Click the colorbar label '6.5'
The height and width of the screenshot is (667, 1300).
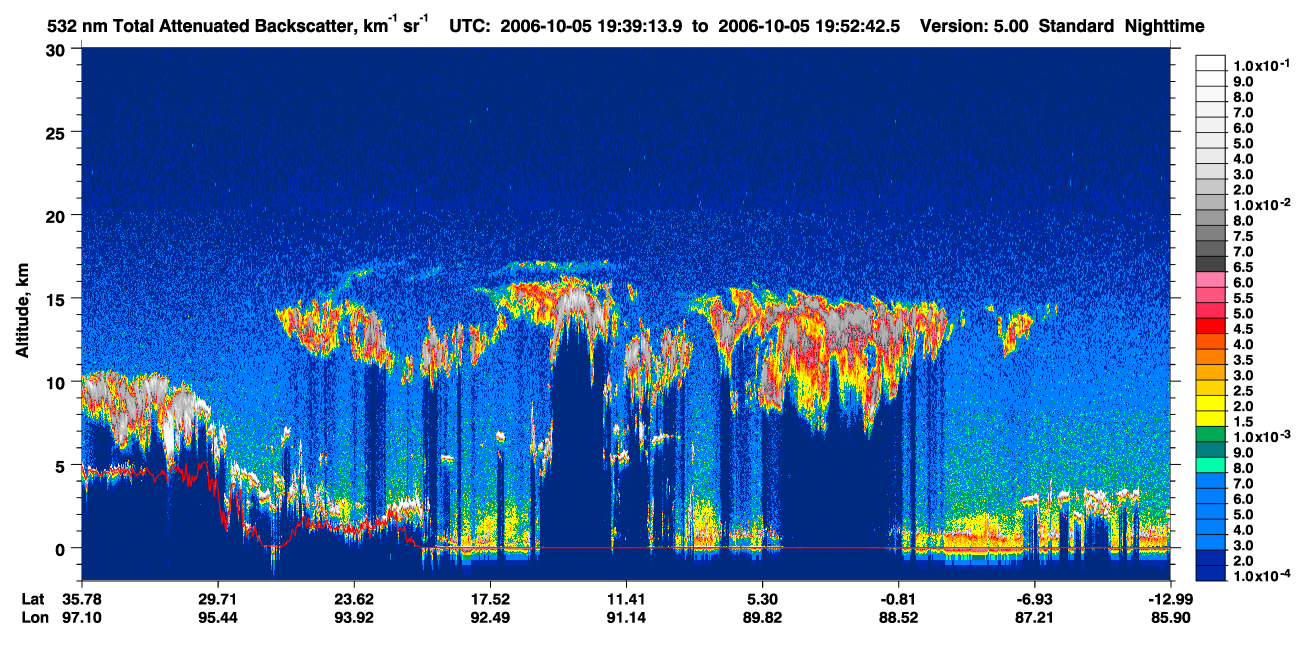(1244, 267)
